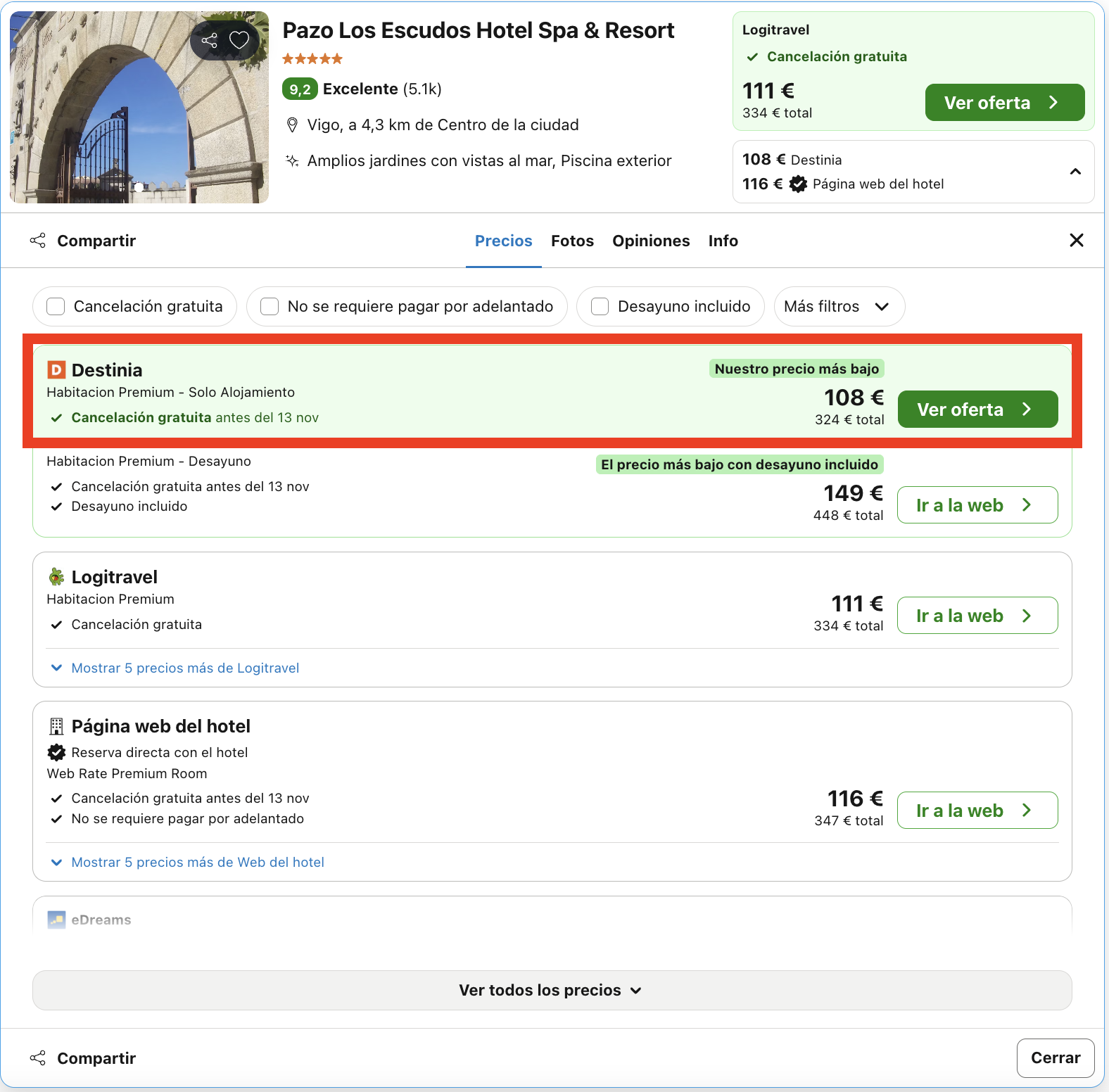Click the El precio más bajo con desayuno incluido label

[740, 464]
